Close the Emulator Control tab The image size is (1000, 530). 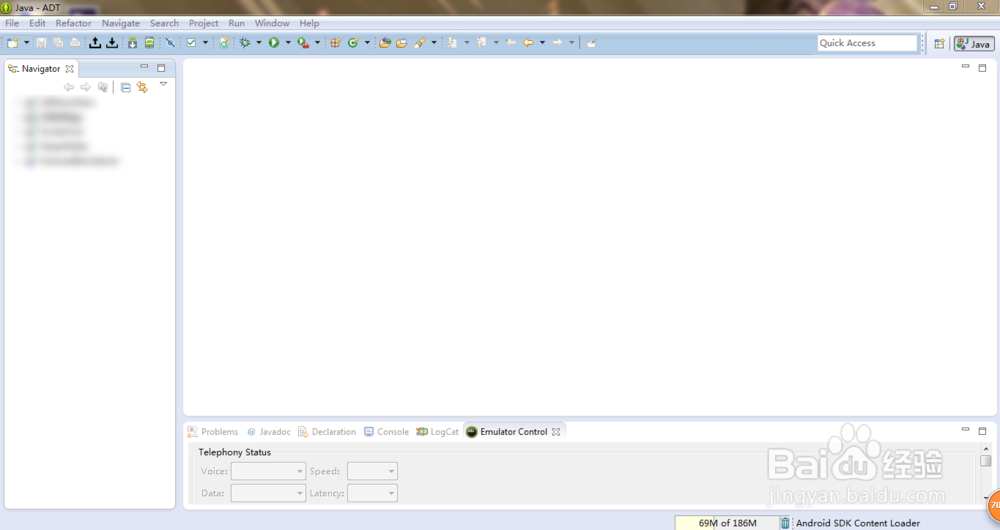tap(556, 432)
